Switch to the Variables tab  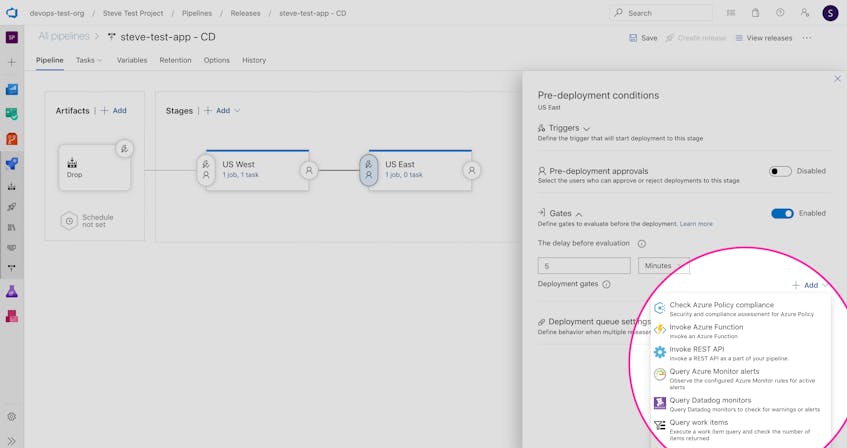[x=132, y=60]
